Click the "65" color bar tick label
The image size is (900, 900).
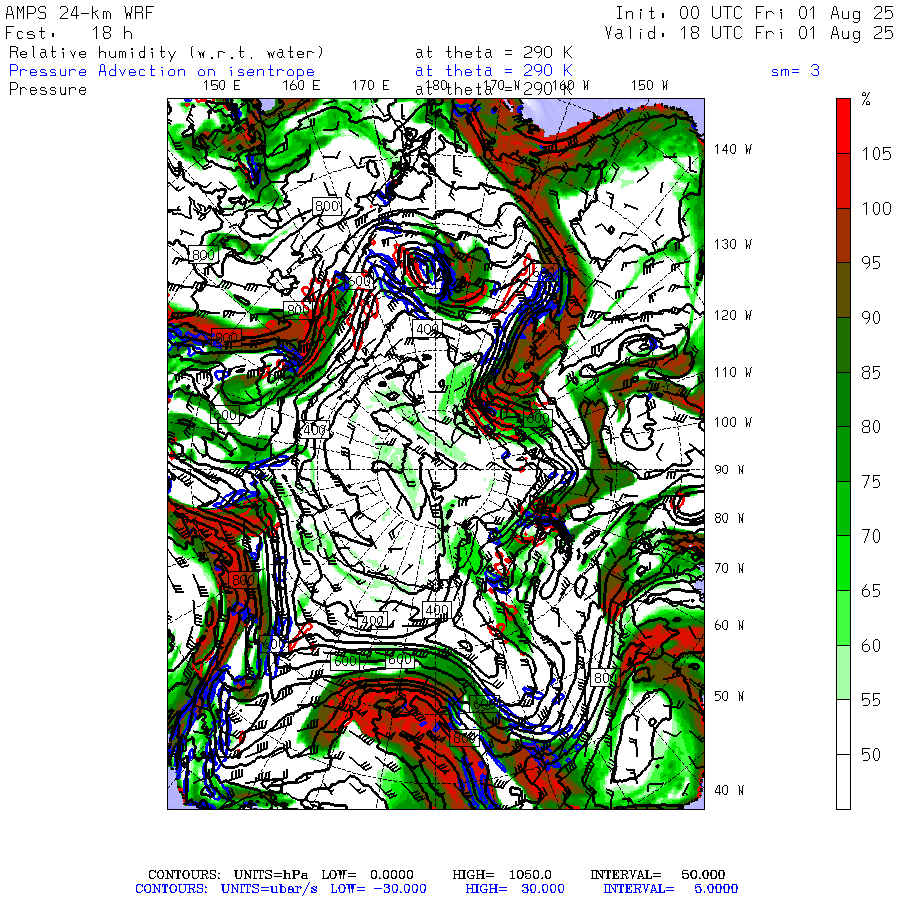pyautogui.click(x=871, y=591)
